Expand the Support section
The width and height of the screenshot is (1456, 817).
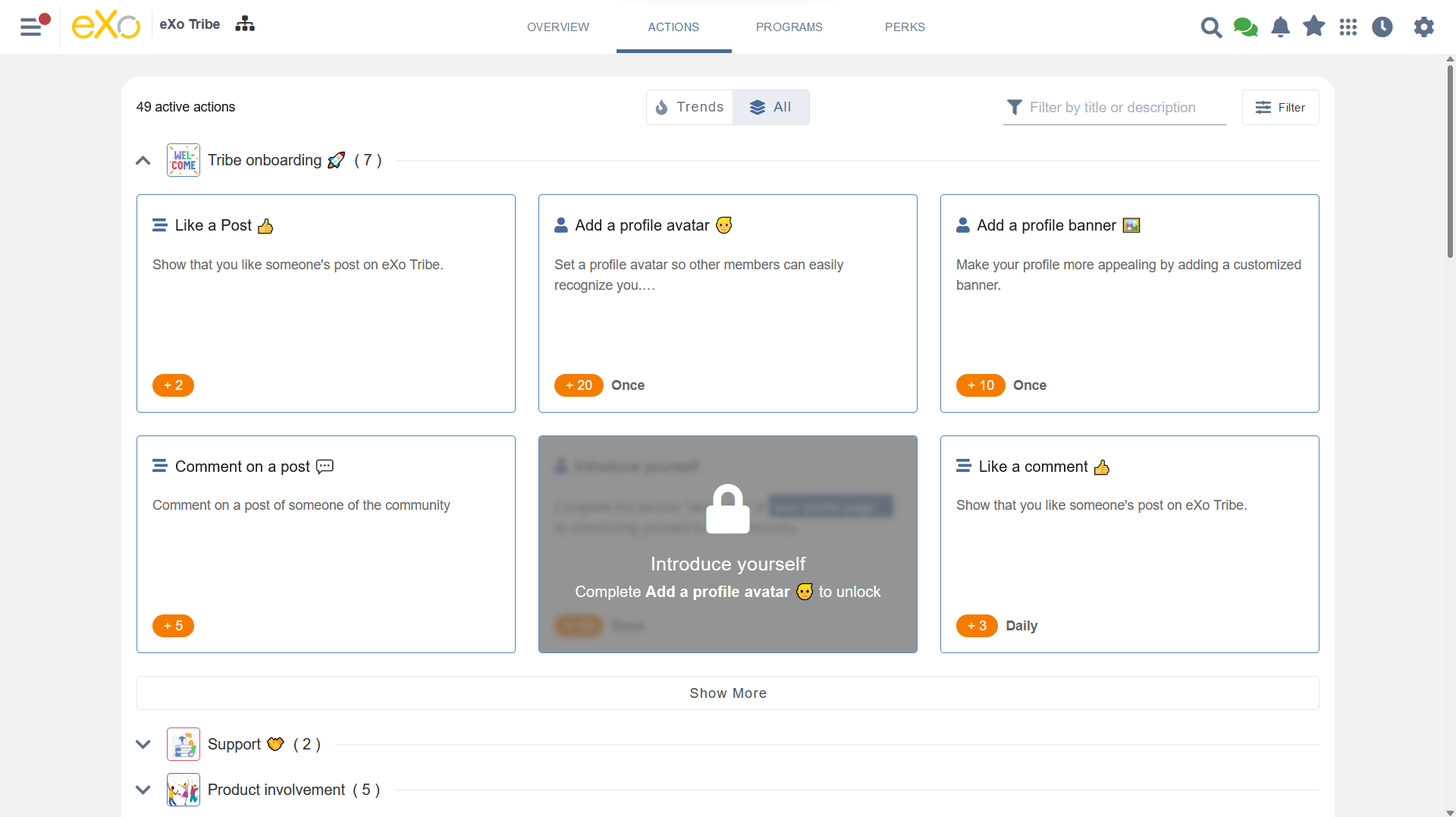pos(143,744)
